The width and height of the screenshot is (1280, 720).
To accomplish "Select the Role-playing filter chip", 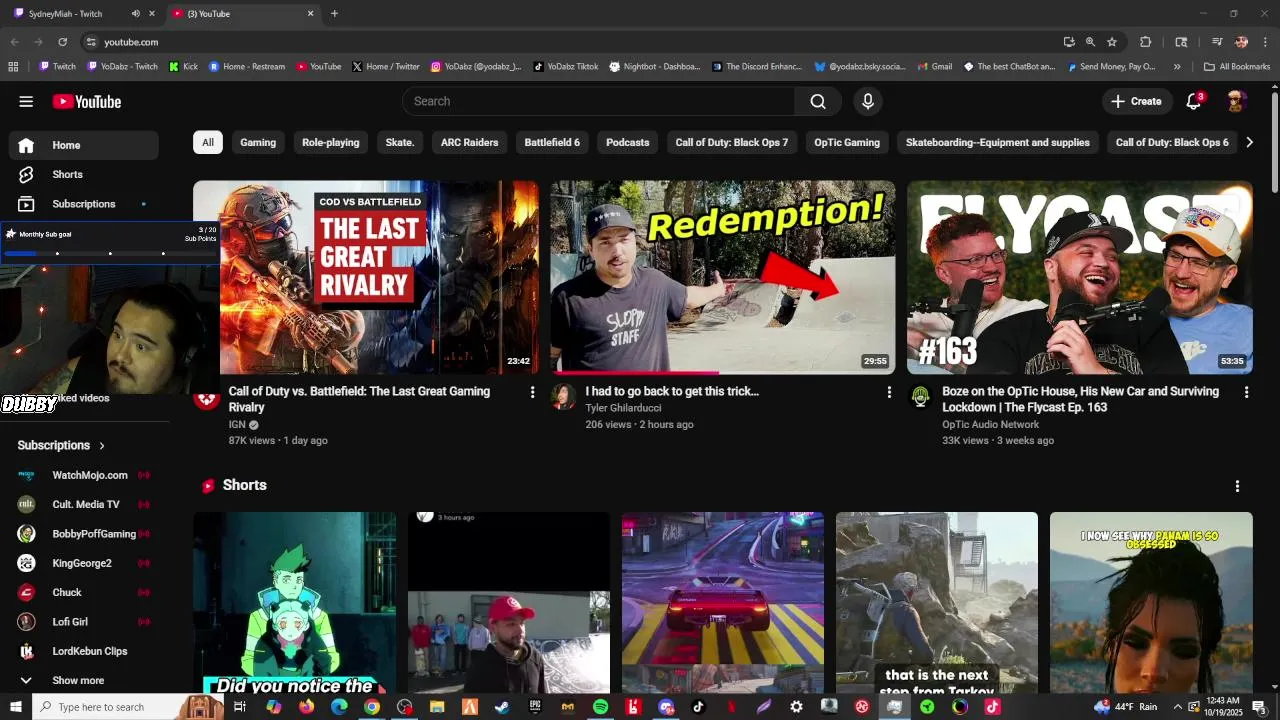I will pos(331,142).
